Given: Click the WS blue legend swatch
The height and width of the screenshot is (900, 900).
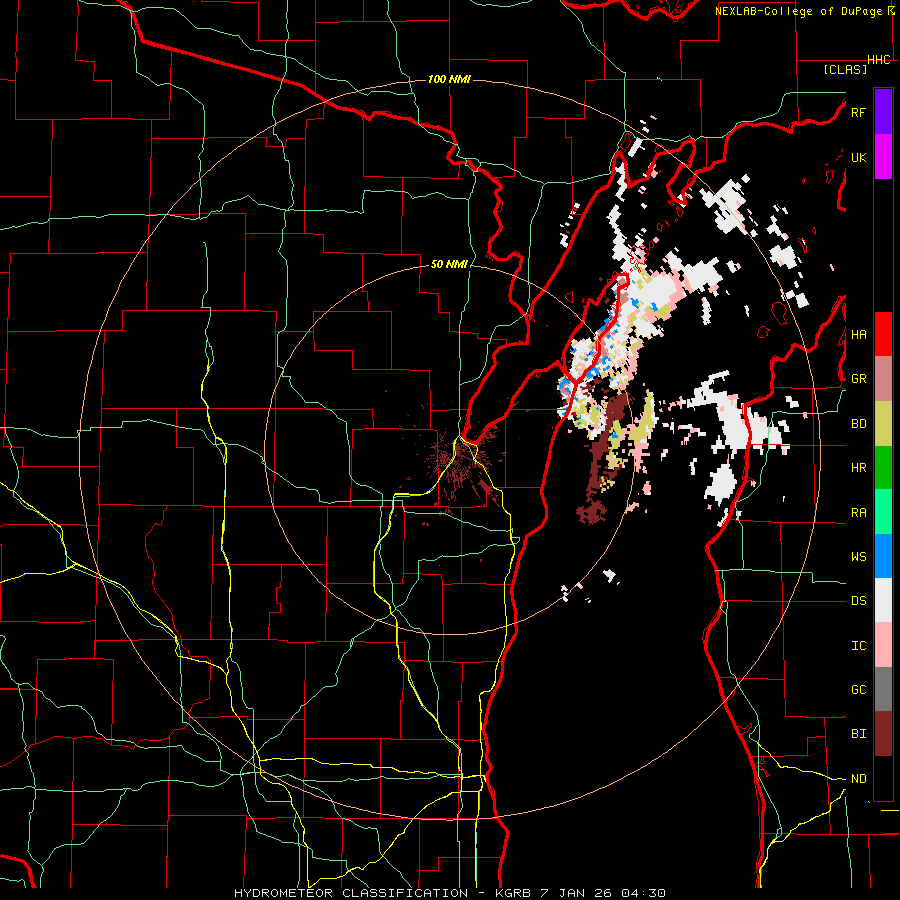Looking at the screenshot, I should pyautogui.click(x=883, y=556).
